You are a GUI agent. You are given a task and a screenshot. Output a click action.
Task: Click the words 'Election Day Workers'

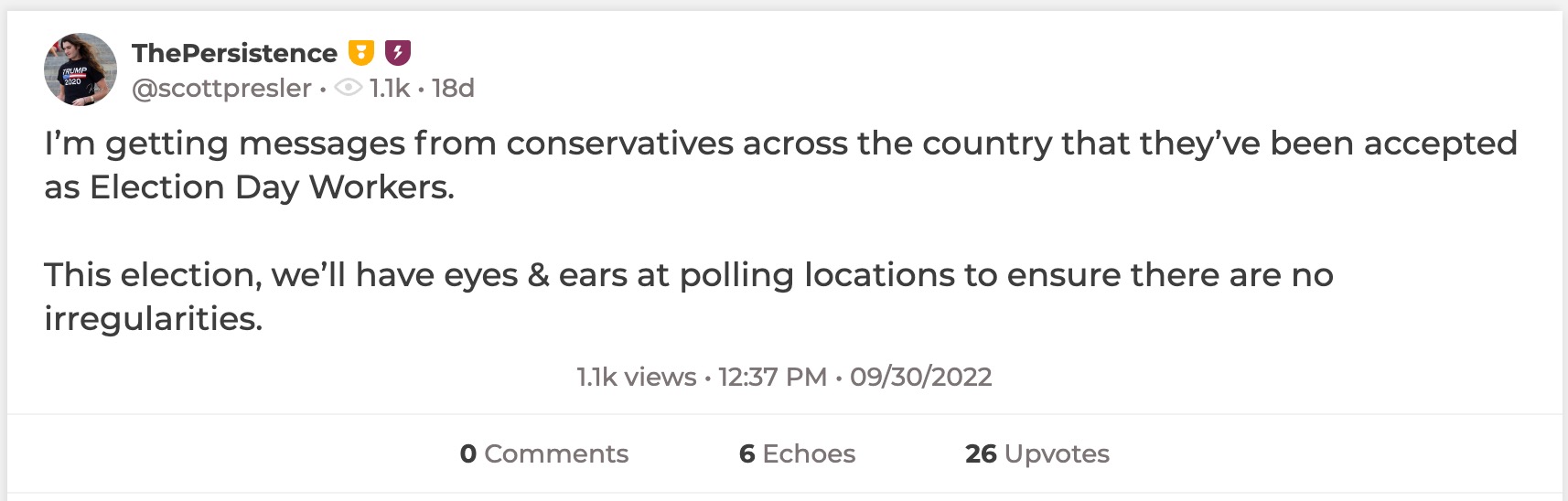pyautogui.click(x=271, y=187)
